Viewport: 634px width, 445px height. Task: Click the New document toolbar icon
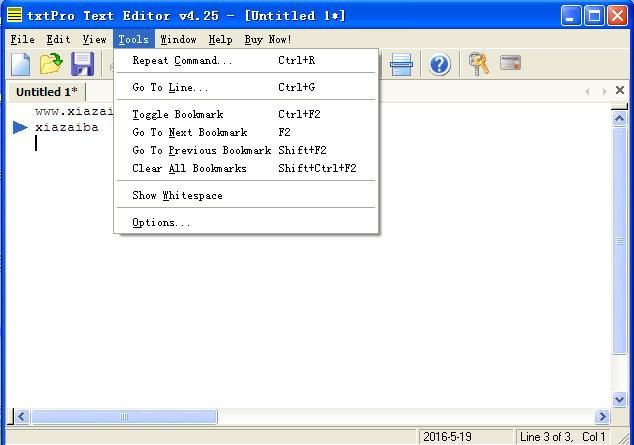click(x=21, y=64)
